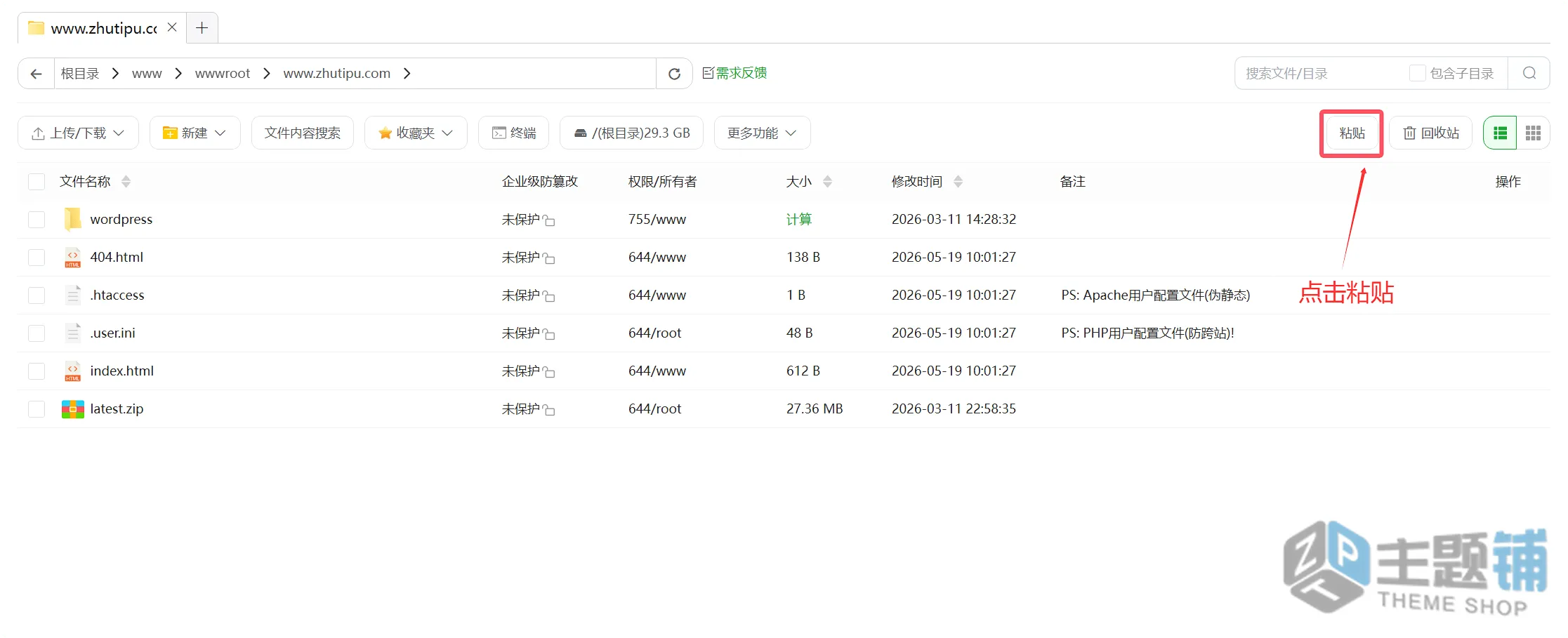Click the 粘贴 paste button
The height and width of the screenshot is (638, 1568).
point(1352,133)
